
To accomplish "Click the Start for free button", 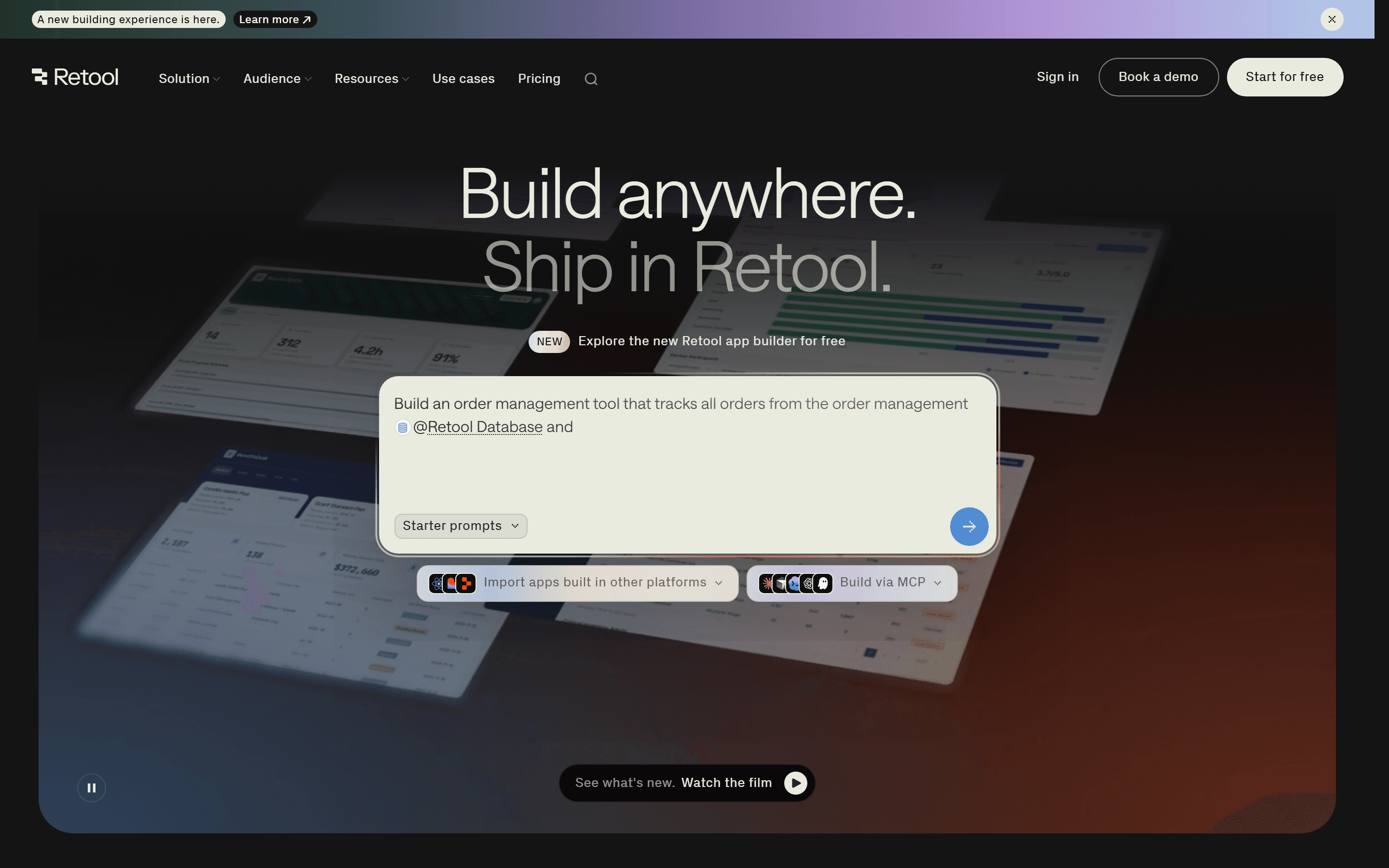I will point(1284,77).
